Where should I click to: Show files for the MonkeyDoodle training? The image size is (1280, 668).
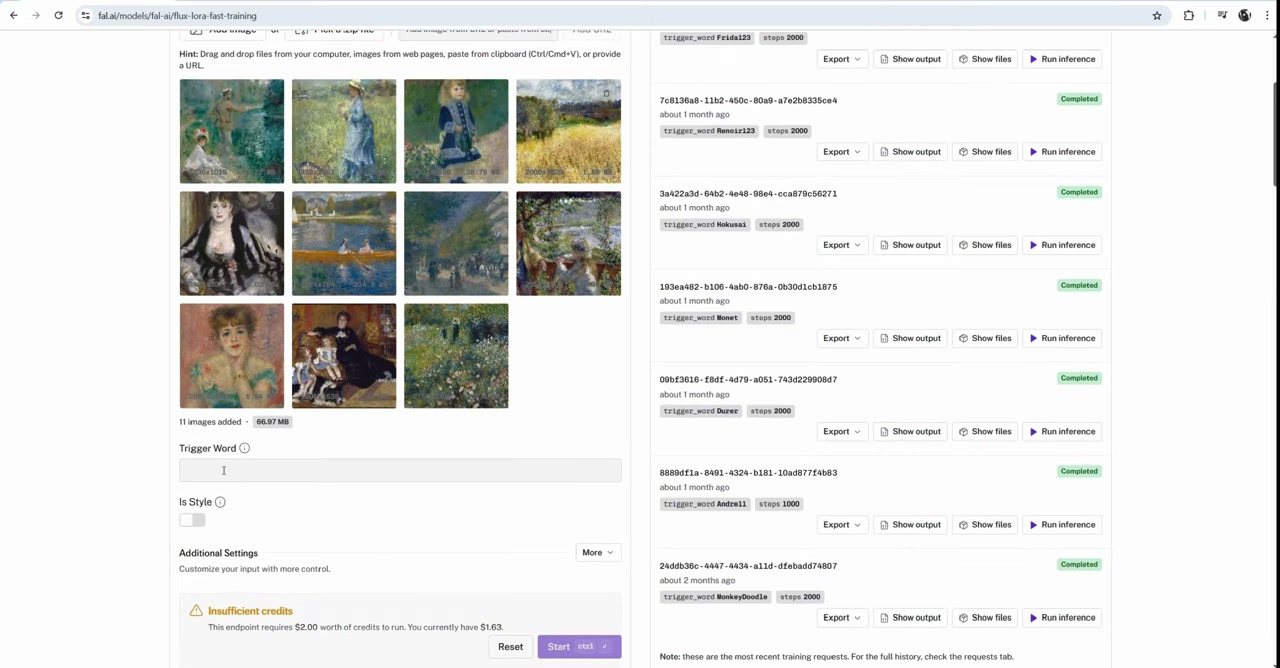click(985, 617)
